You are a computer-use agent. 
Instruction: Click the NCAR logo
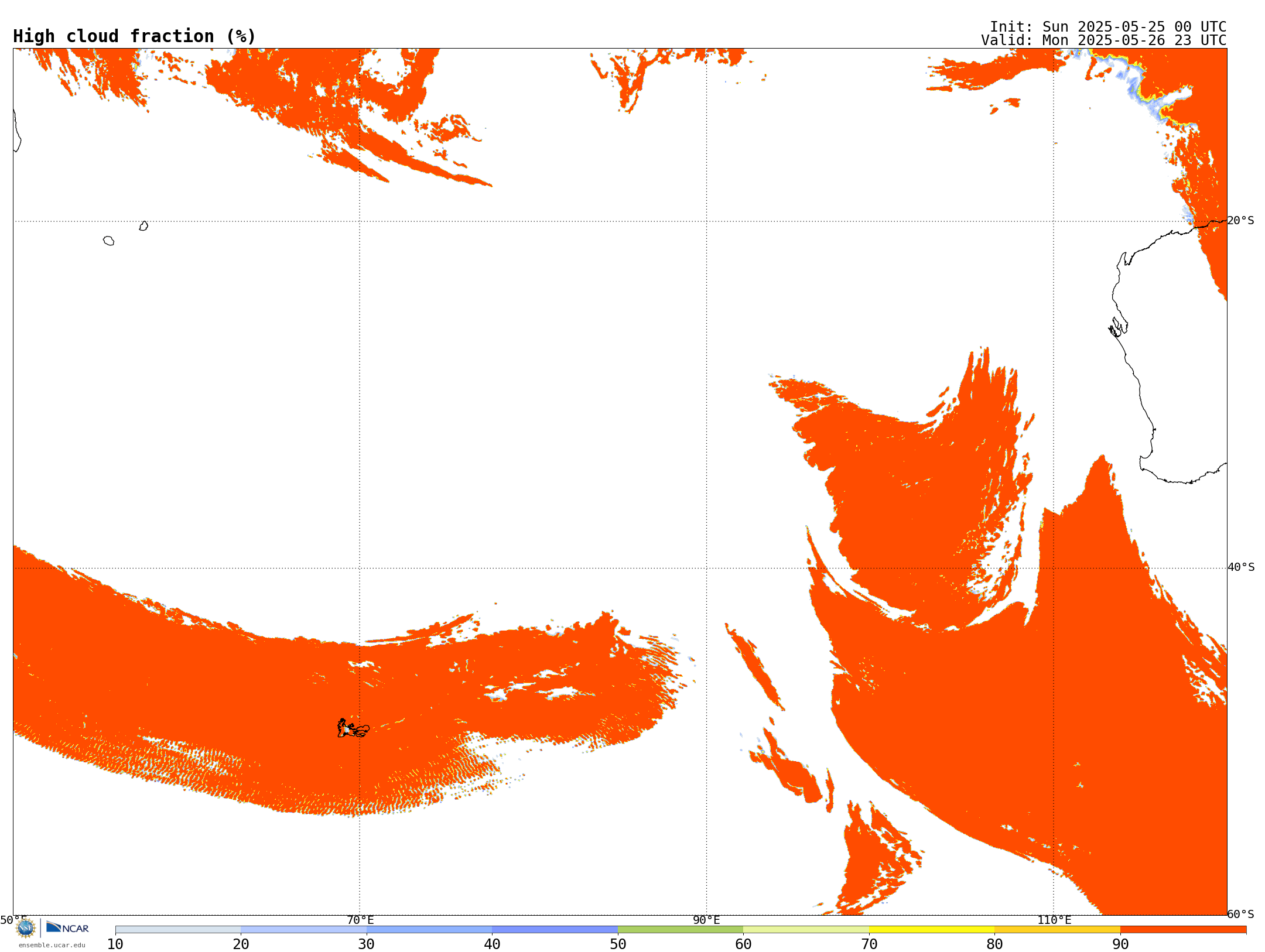67,927
